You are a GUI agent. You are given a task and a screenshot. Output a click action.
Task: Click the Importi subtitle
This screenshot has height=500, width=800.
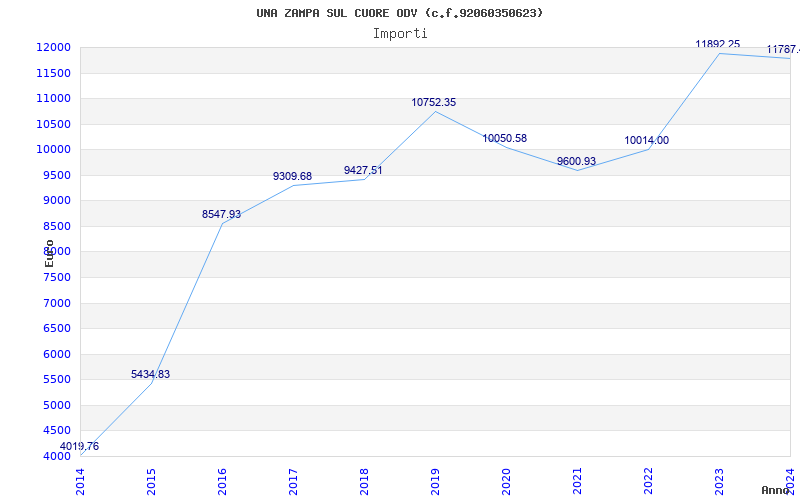point(400,34)
